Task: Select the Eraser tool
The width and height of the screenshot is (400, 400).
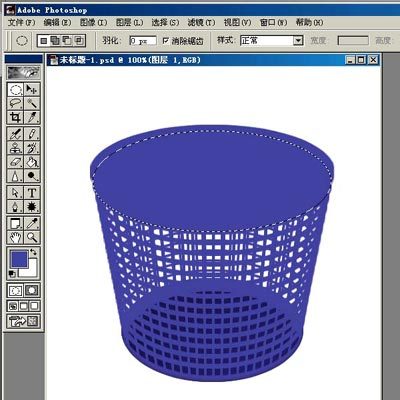Action: click(15, 162)
